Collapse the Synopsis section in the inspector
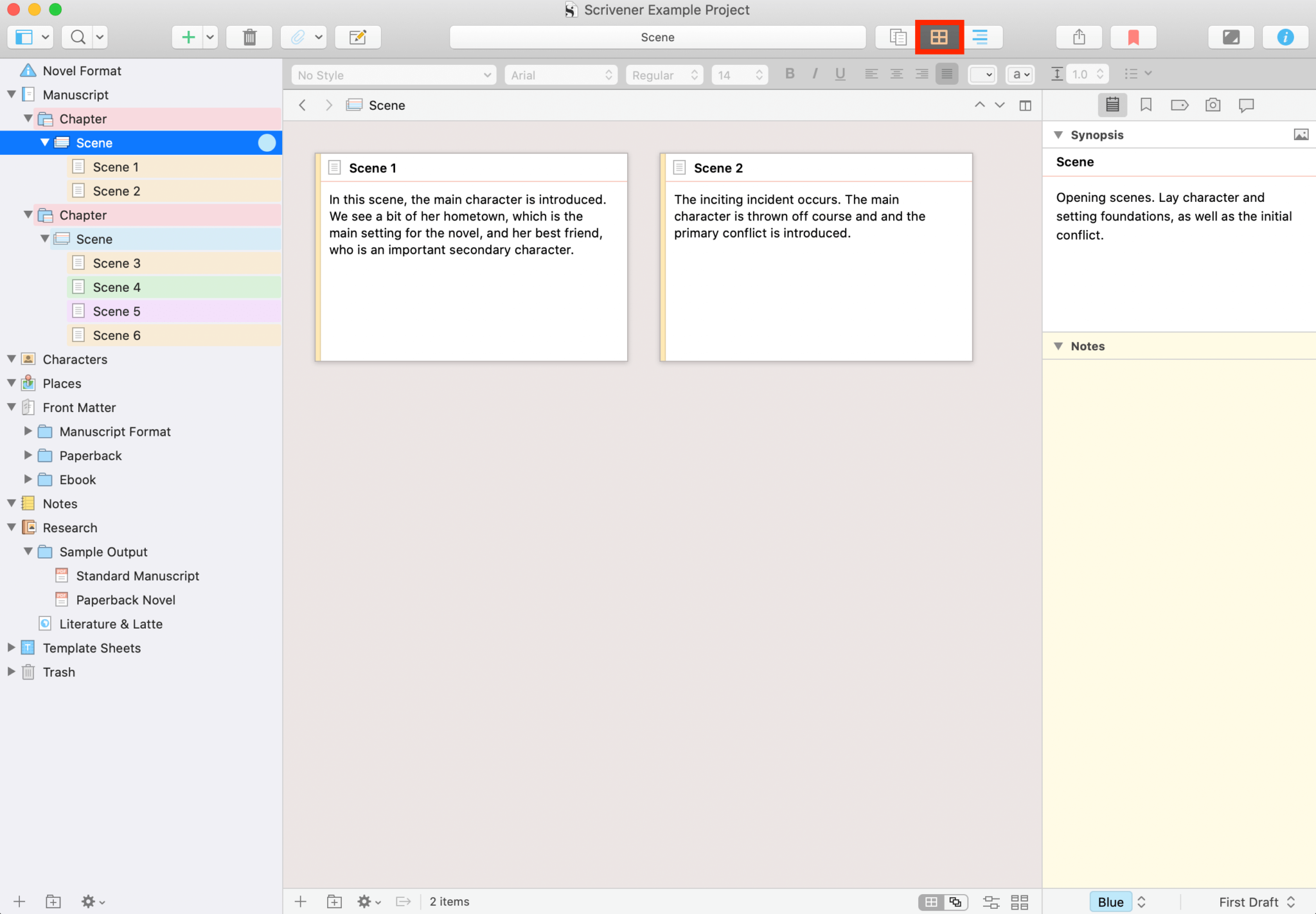 coord(1058,134)
